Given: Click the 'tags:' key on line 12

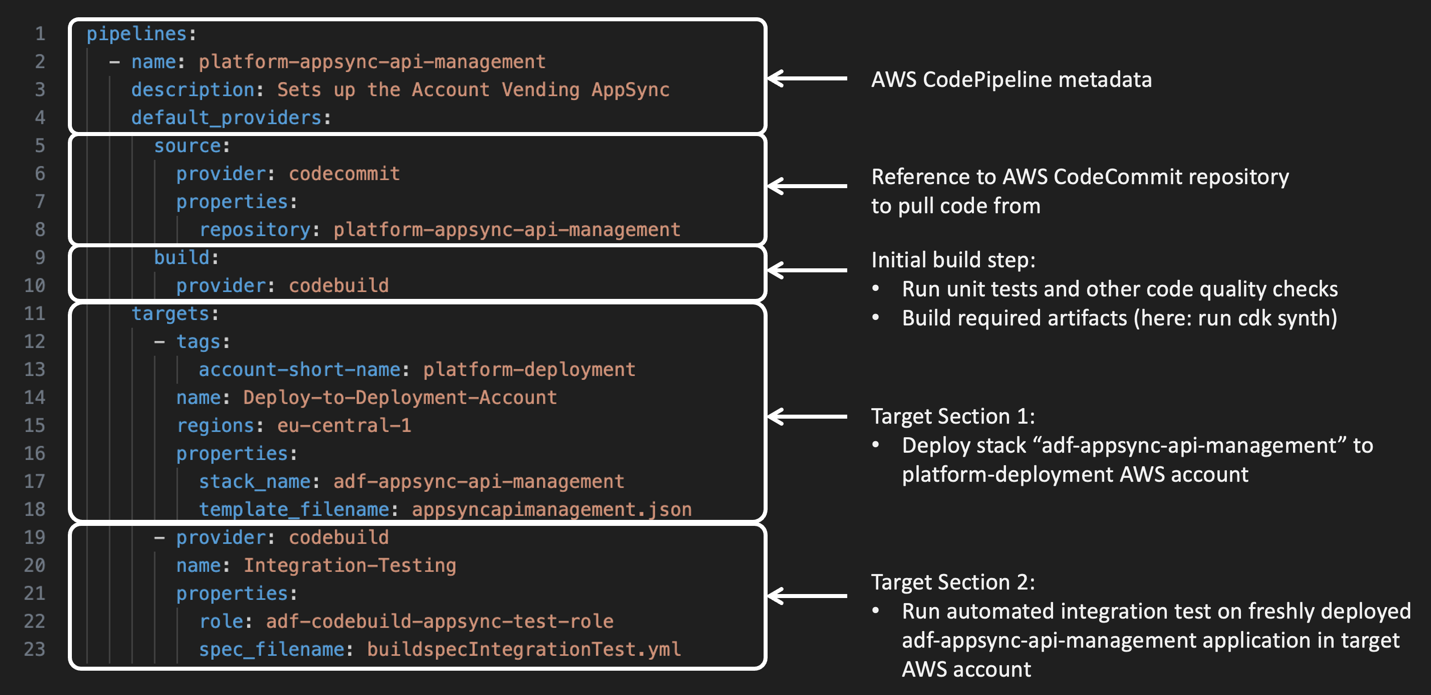Looking at the screenshot, I should pyautogui.click(x=203, y=342).
